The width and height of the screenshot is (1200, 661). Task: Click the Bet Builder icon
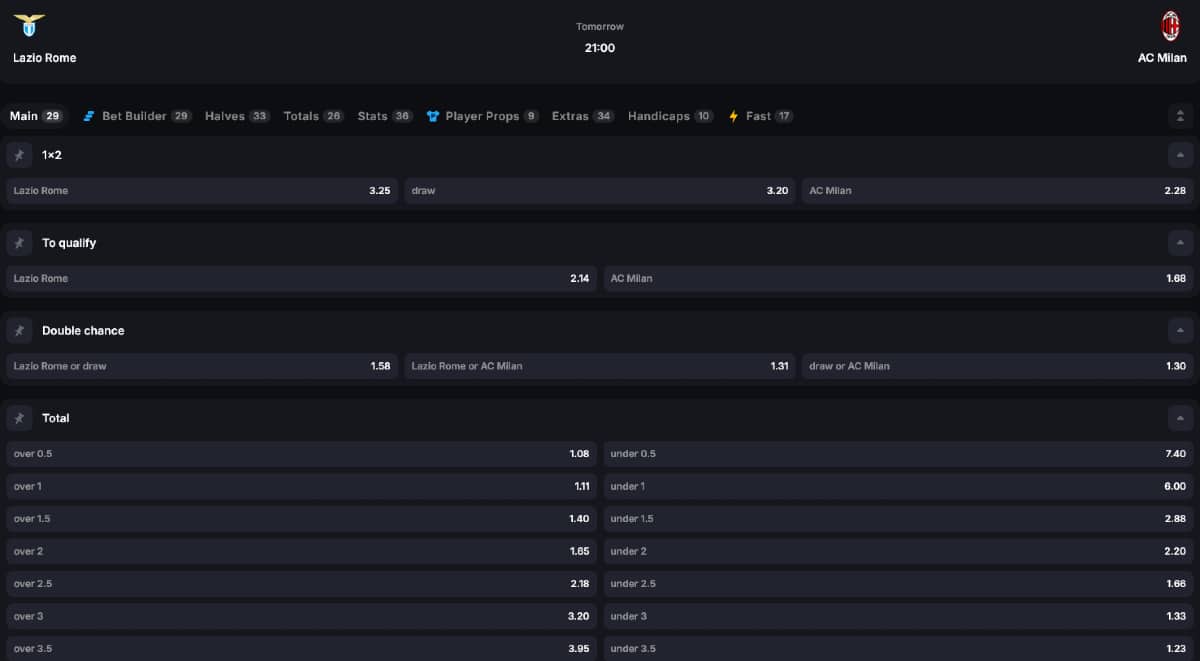(x=89, y=115)
